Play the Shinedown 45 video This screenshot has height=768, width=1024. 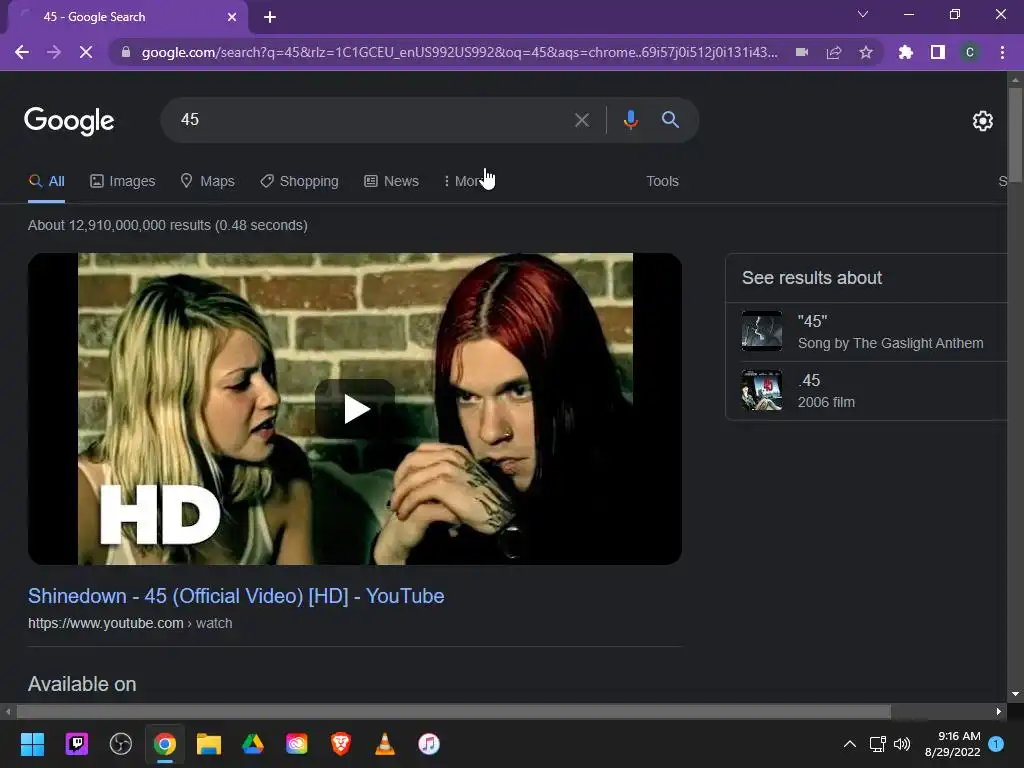pos(355,409)
